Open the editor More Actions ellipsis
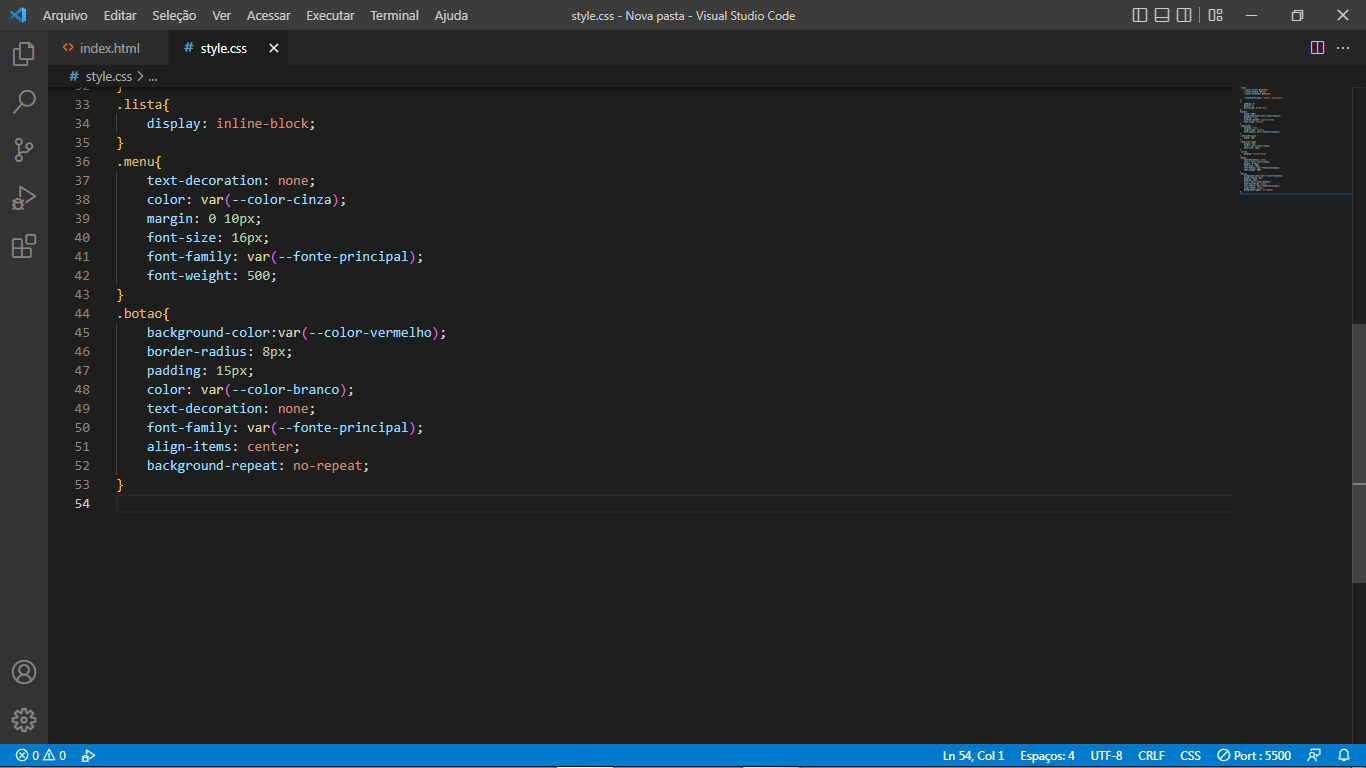This screenshot has height=768, width=1366. (1343, 48)
